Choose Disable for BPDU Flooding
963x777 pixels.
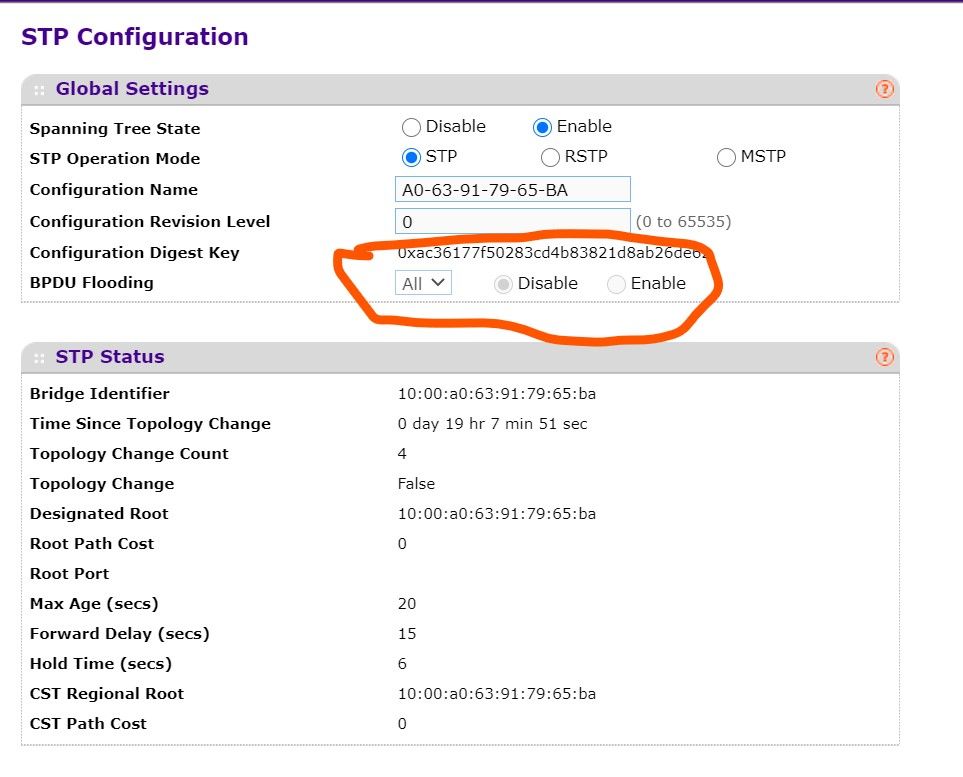(x=503, y=284)
